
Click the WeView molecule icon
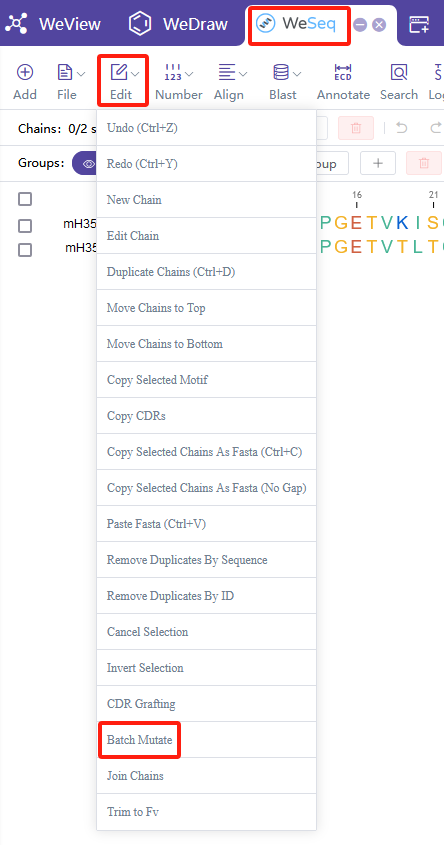pyautogui.click(x=16, y=23)
